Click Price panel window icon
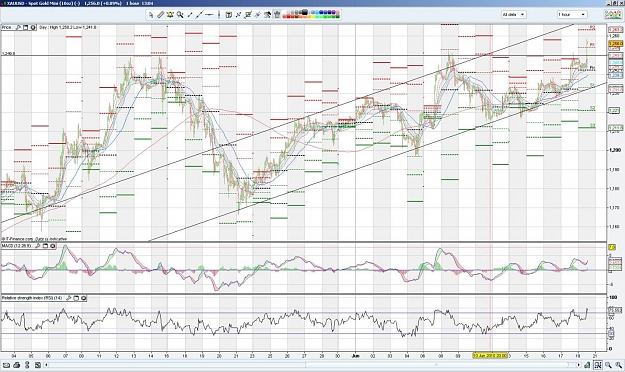This screenshot has width=625, height=372. 25,28
